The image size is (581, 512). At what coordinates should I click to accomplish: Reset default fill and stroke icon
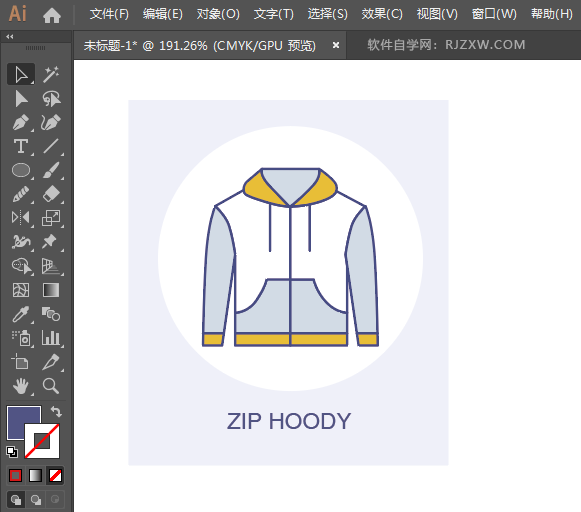click(x=11, y=452)
